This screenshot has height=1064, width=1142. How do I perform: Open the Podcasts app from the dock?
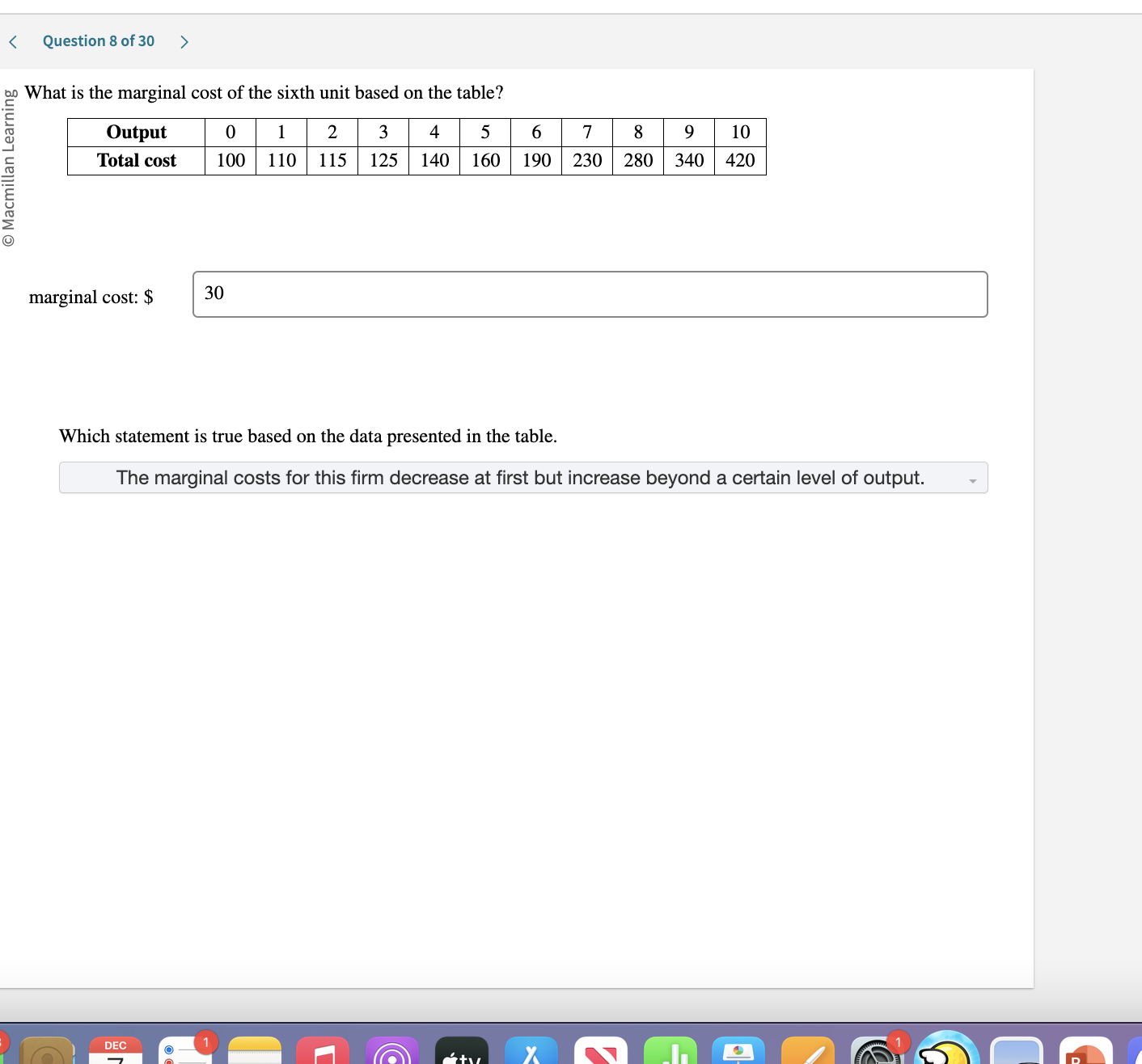point(394,1051)
